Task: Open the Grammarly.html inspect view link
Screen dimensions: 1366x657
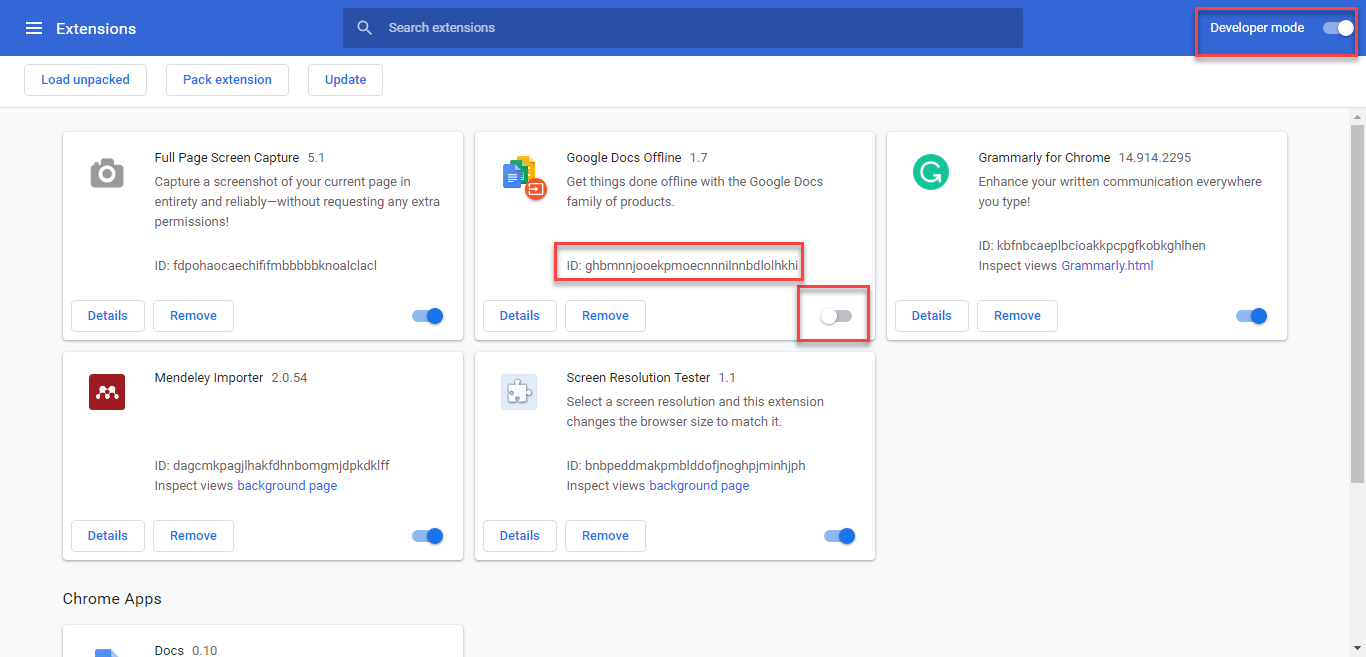Action: 1107,265
